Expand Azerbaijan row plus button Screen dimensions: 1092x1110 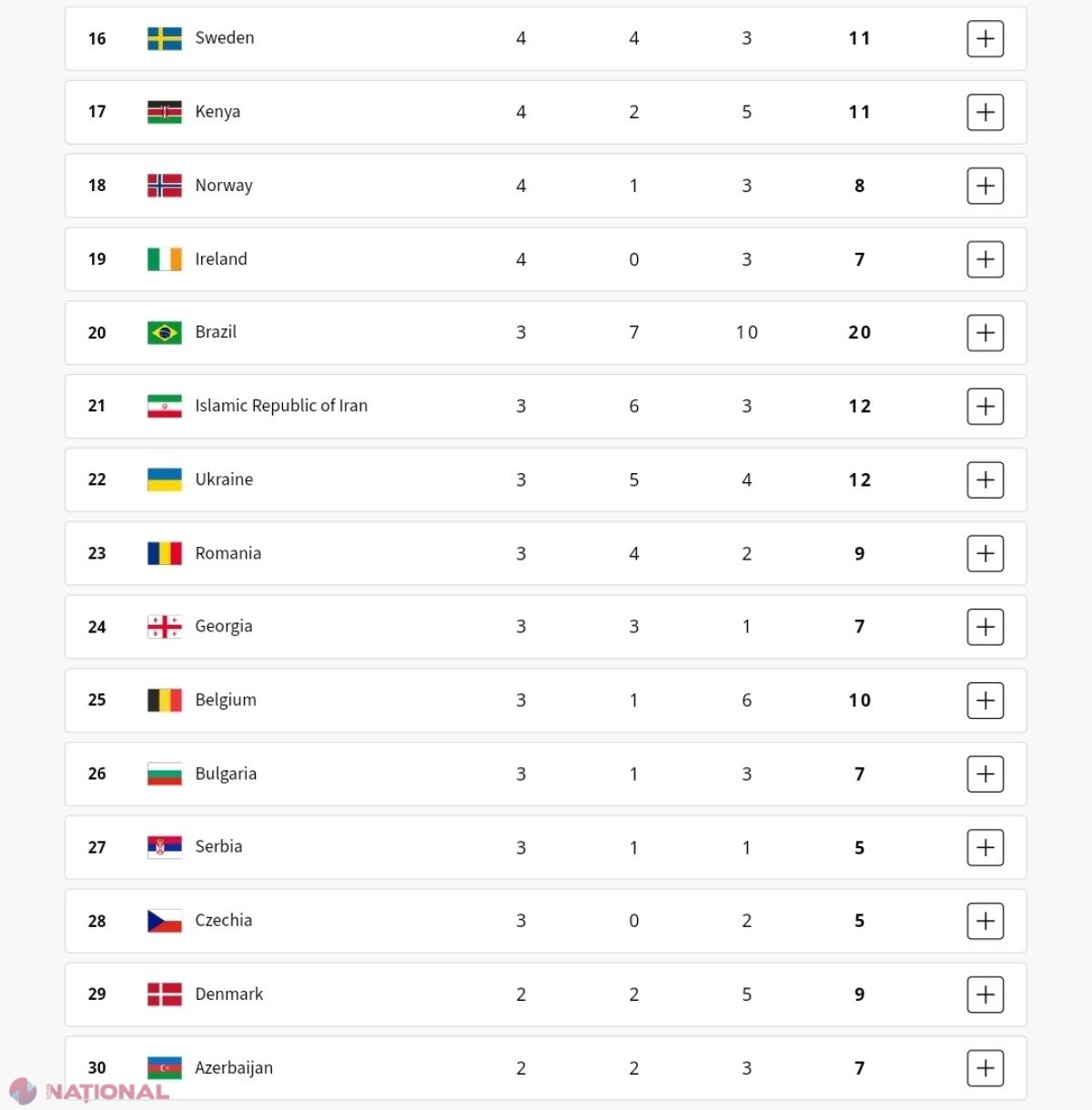pos(985,1068)
